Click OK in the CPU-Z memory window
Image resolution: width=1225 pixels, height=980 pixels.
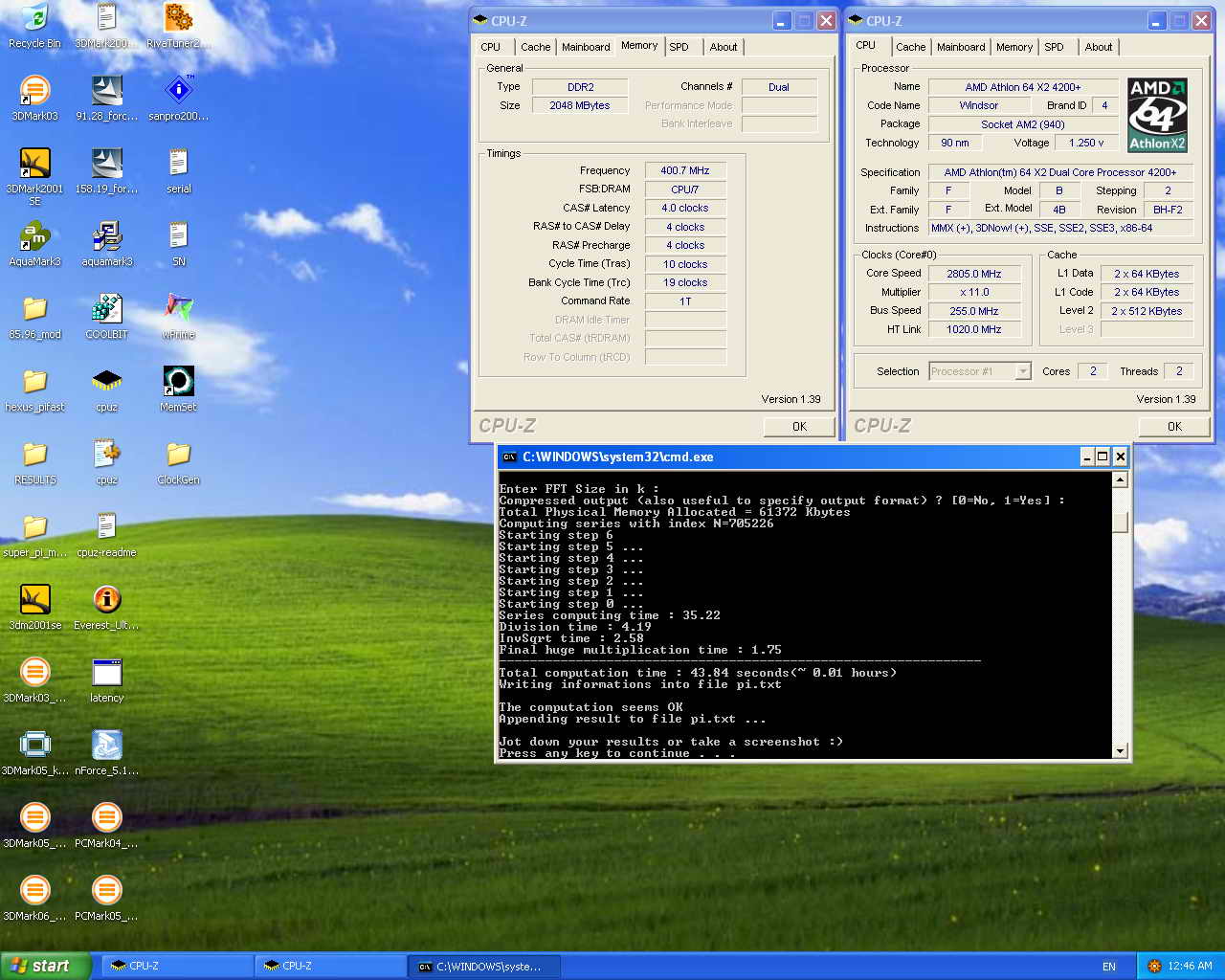[799, 427]
